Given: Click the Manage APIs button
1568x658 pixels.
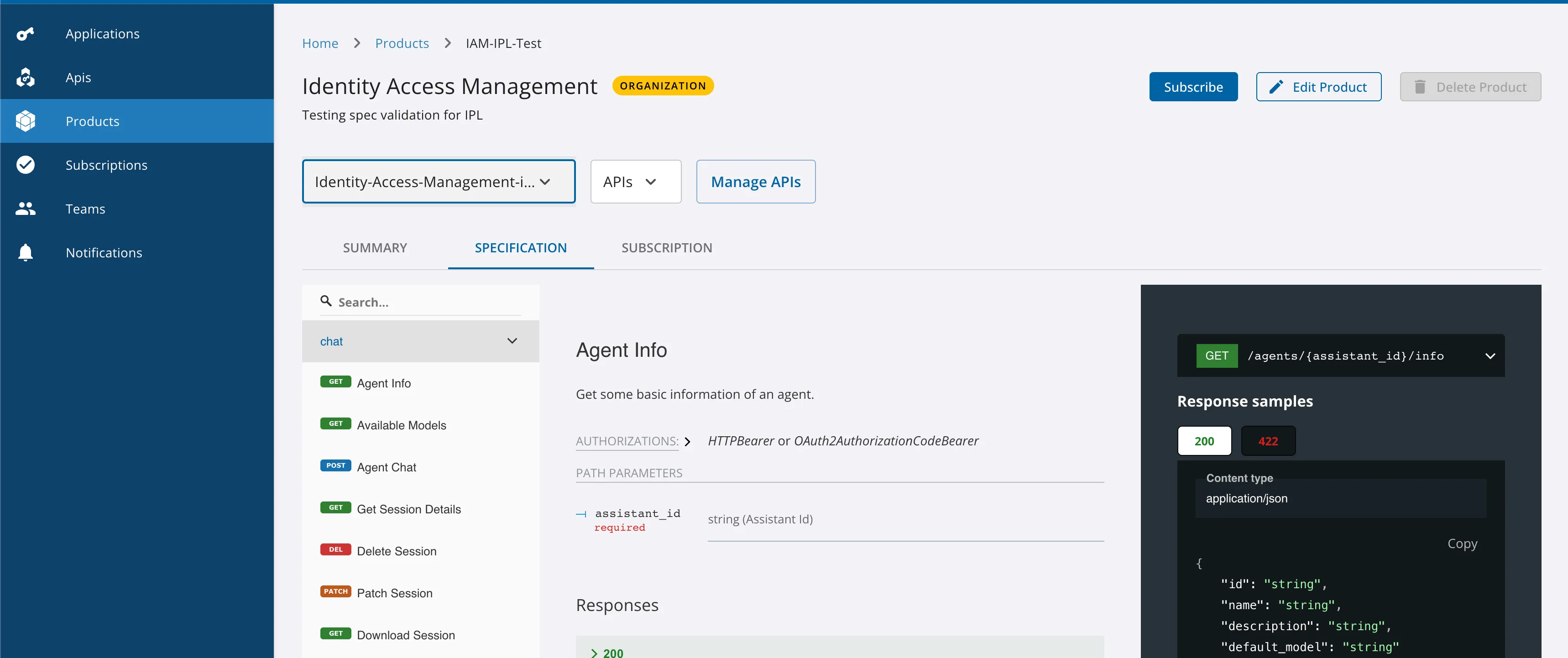Looking at the screenshot, I should 755,182.
